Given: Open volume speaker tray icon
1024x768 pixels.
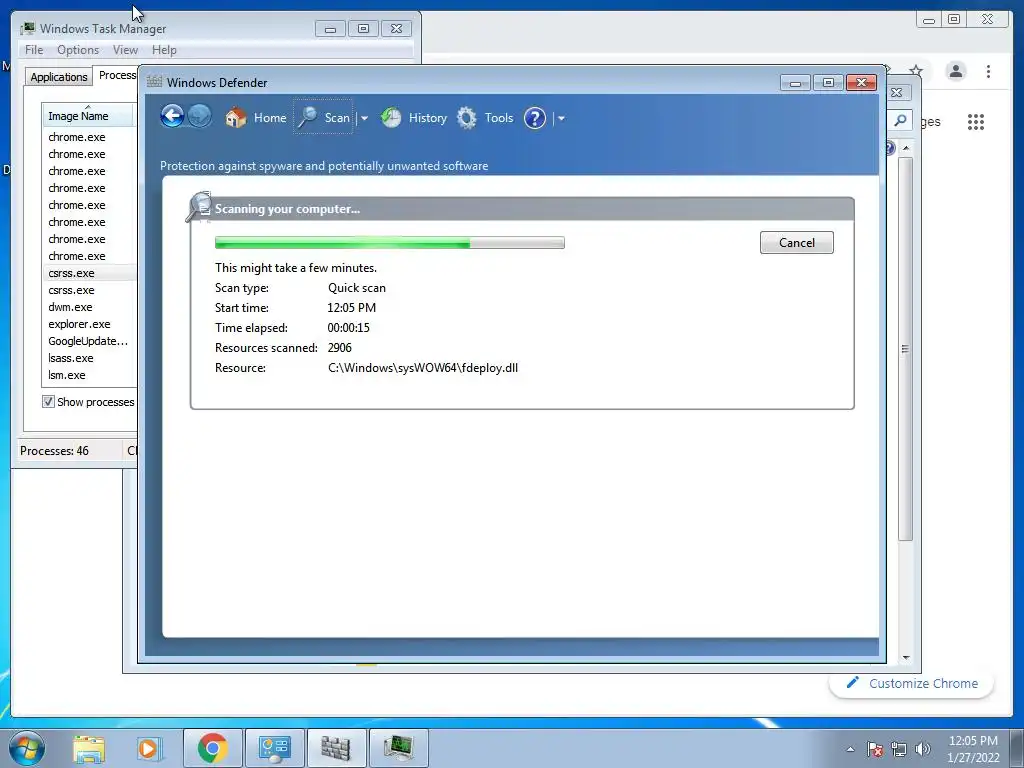Looking at the screenshot, I should [923, 748].
